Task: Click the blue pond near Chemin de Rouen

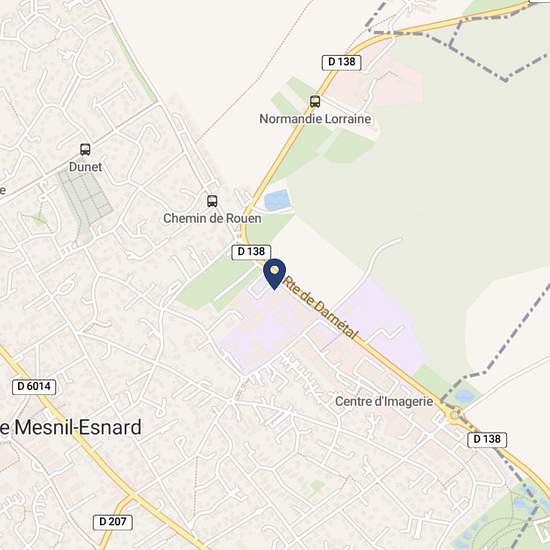Action: click(277, 200)
